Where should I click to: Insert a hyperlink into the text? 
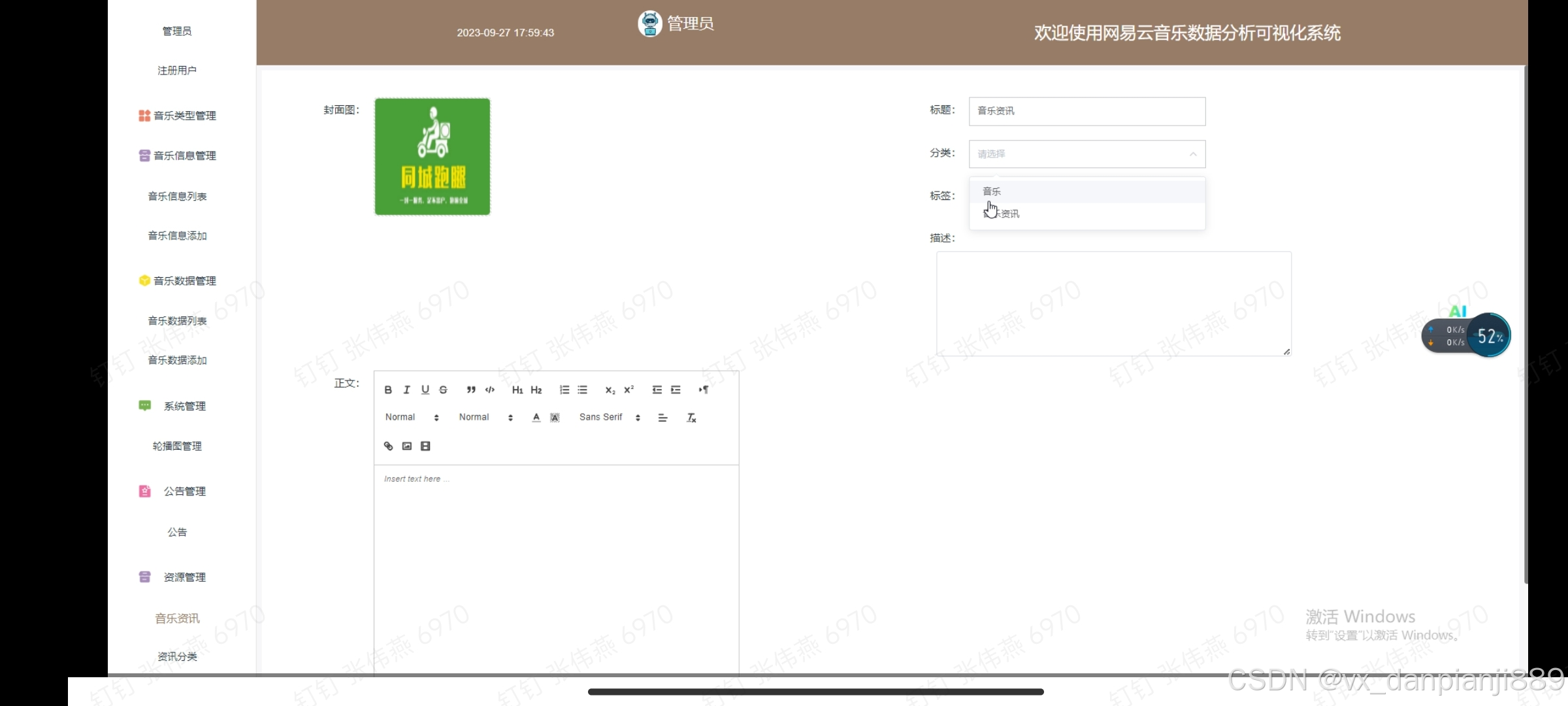coord(388,446)
